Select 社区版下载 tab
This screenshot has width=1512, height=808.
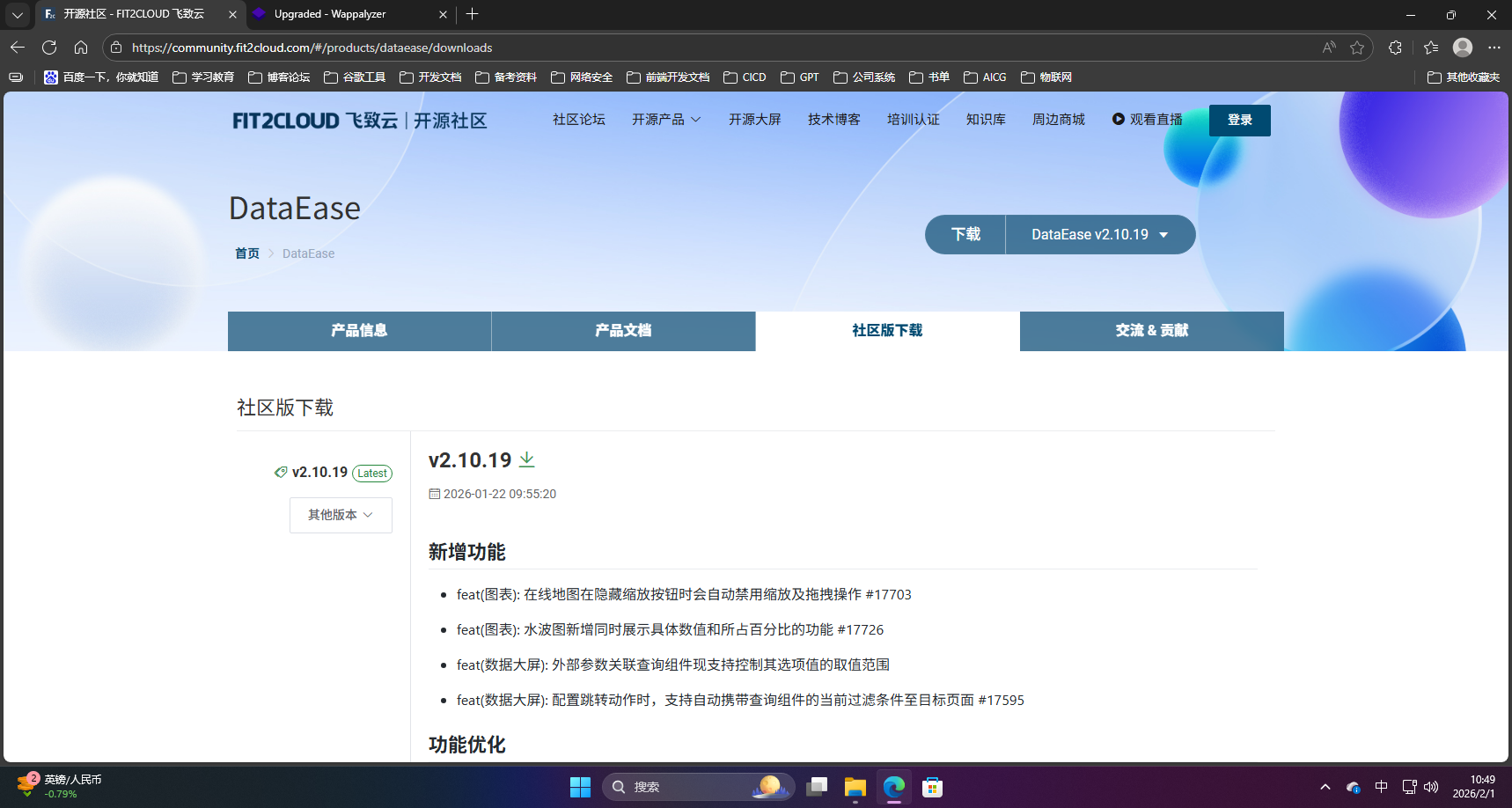[x=887, y=331]
